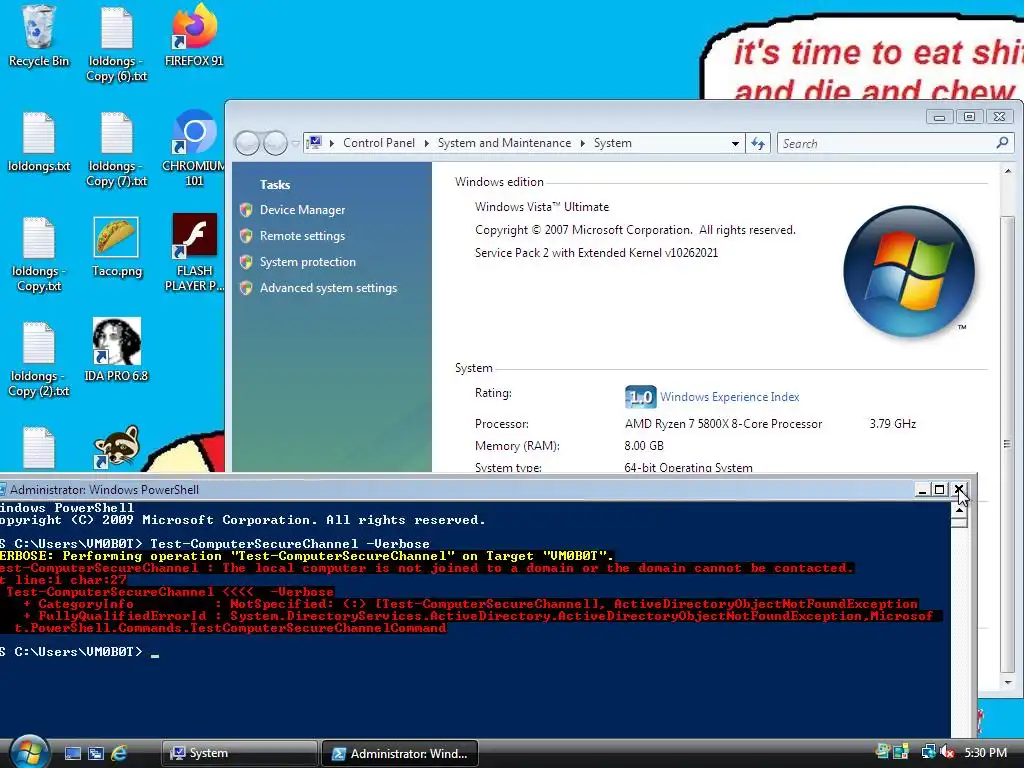The width and height of the screenshot is (1024, 768).
Task: Click the muted volume tray icon
Action: [947, 752]
